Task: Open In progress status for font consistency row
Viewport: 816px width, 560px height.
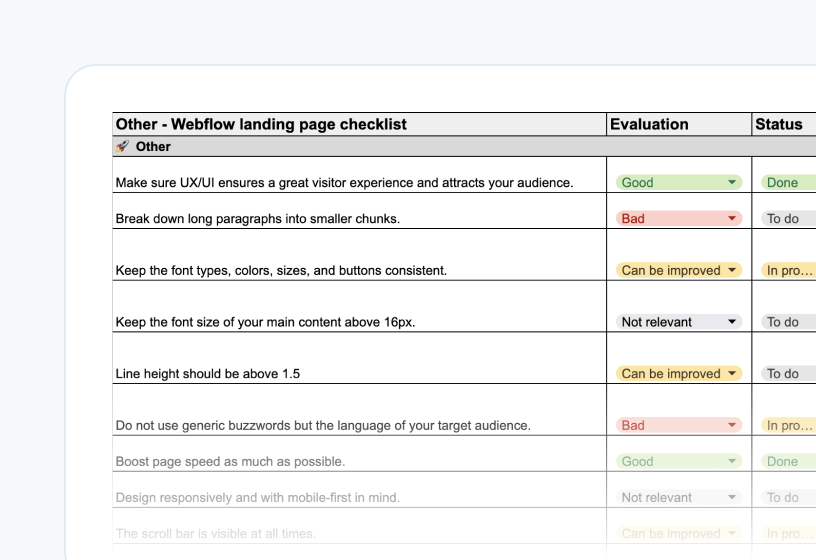Action: coord(788,270)
